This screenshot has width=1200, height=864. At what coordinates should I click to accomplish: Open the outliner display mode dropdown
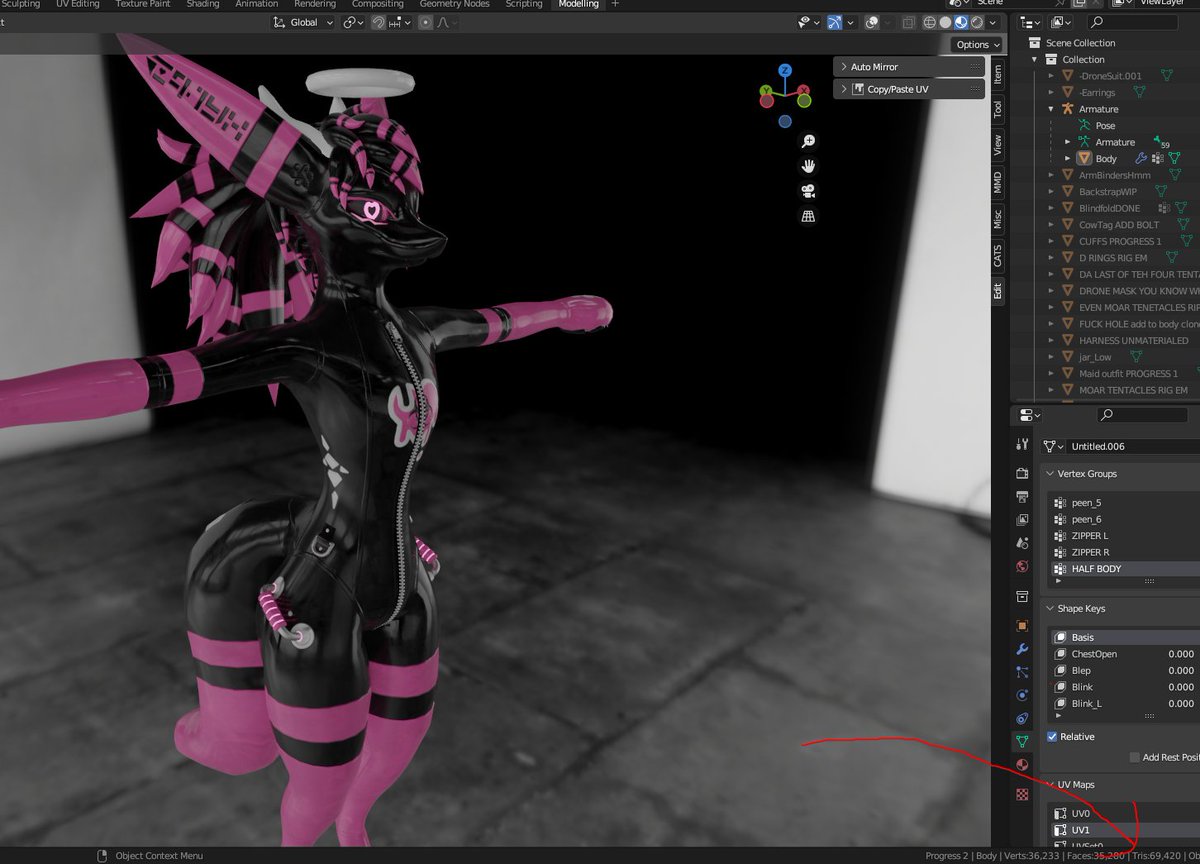1061,22
